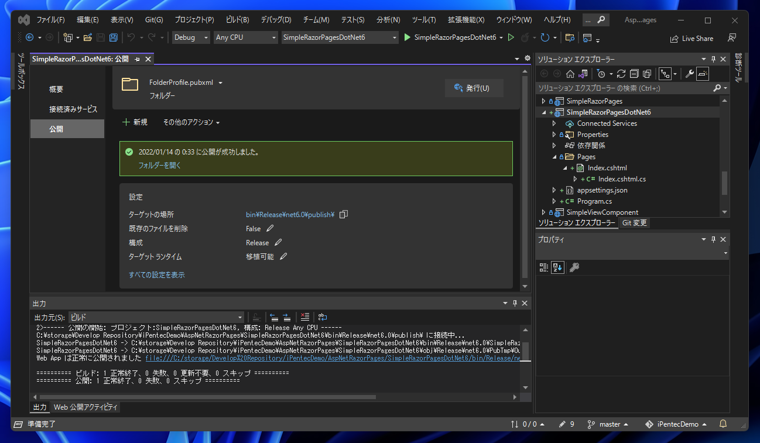Open the ファイル(F) menu

coord(50,20)
